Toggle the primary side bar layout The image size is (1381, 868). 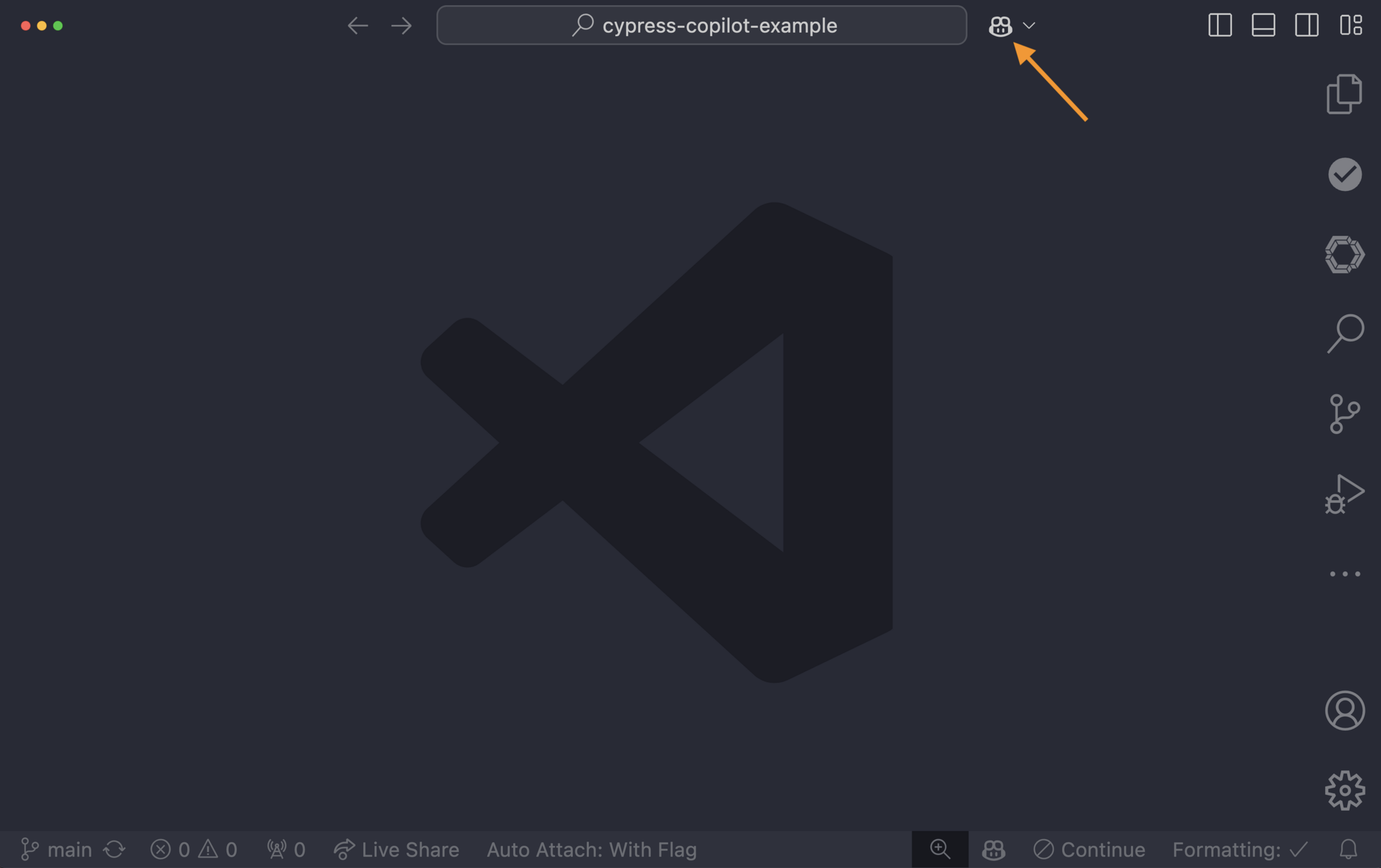click(1220, 26)
